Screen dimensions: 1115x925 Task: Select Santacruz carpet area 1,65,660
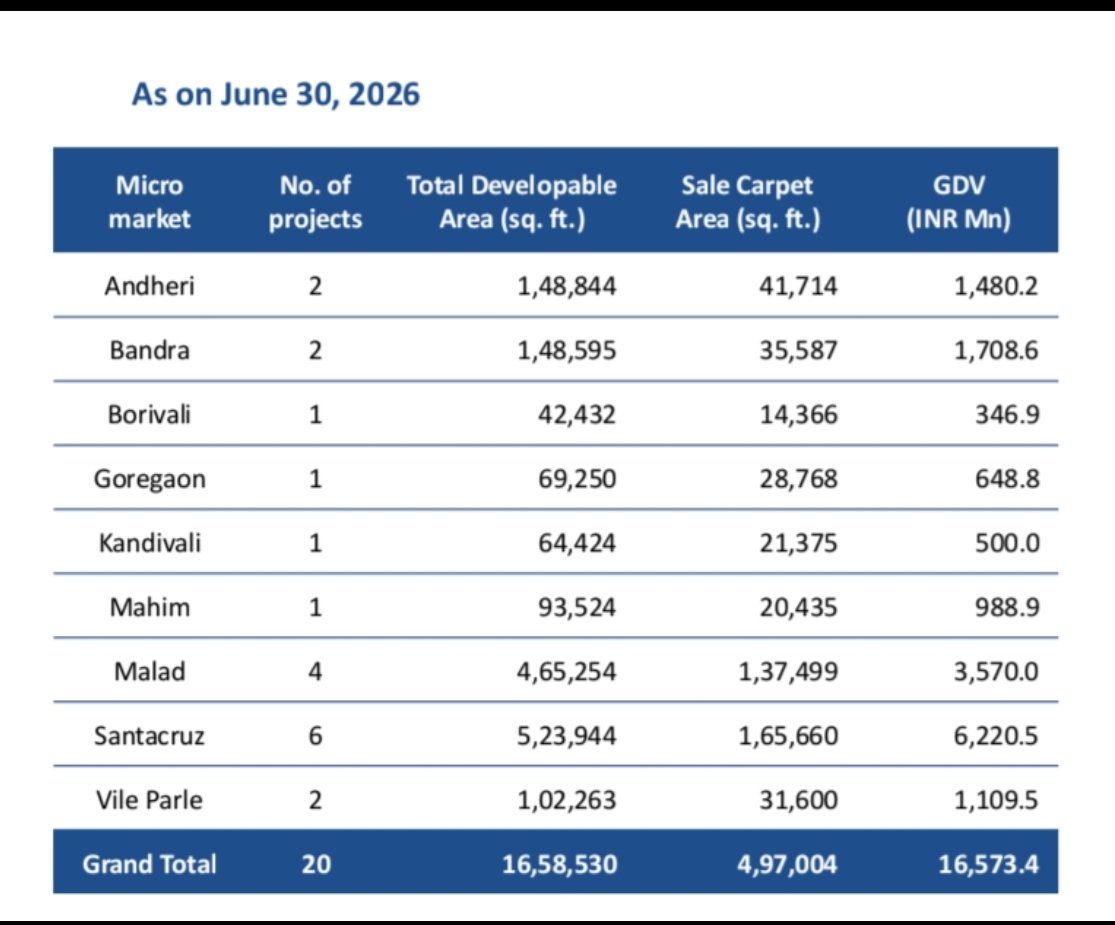click(x=788, y=736)
